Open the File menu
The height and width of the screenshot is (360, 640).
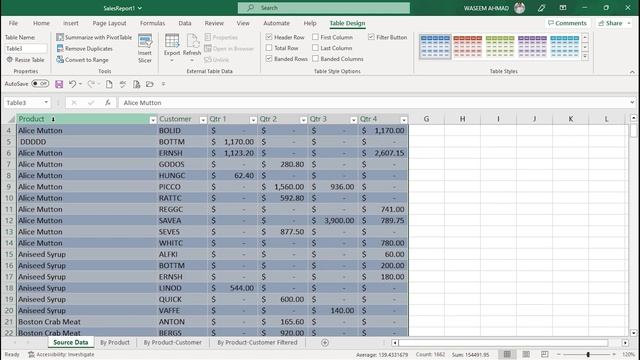tap(13, 23)
